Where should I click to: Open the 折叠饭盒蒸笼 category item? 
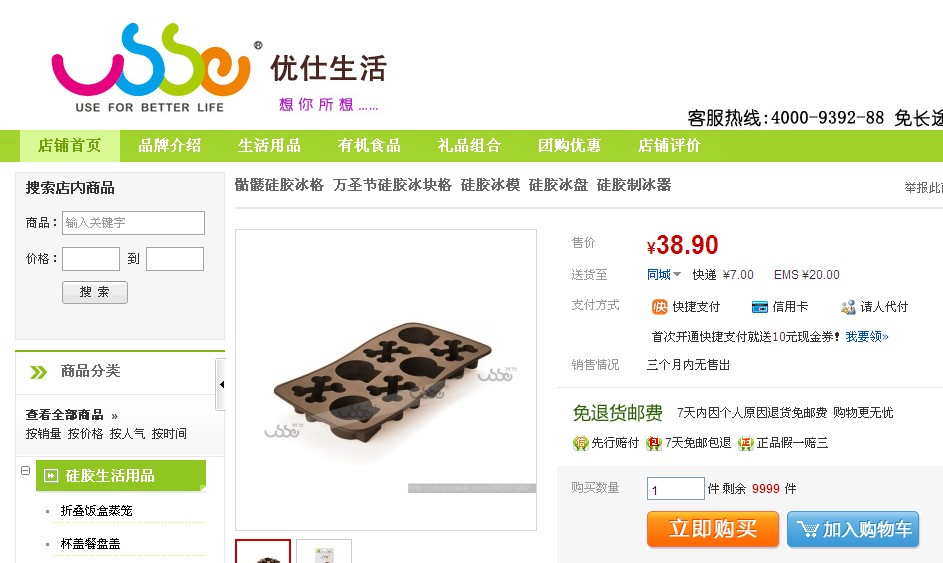96,511
